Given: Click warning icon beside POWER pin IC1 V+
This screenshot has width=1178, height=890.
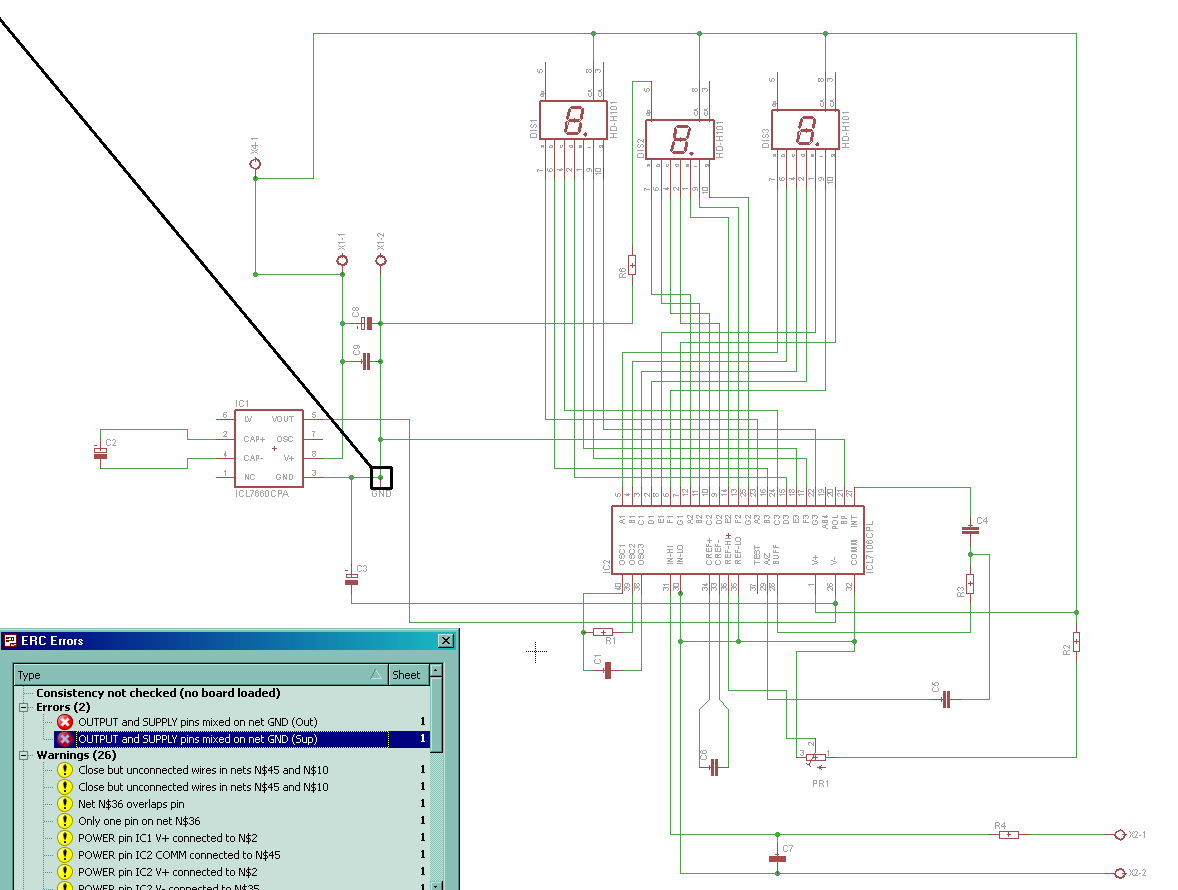Looking at the screenshot, I should 65,837.
